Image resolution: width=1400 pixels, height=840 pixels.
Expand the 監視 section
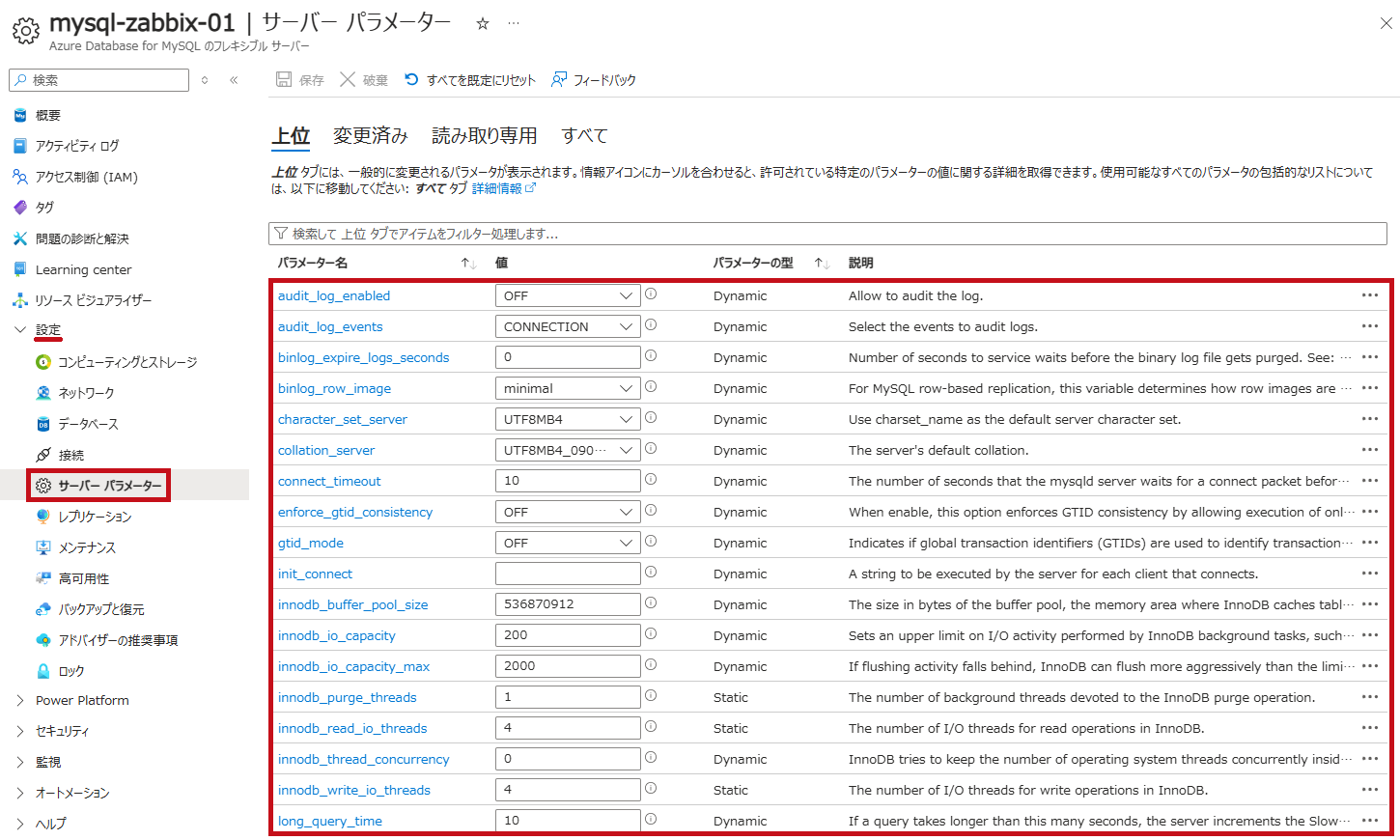(x=20, y=762)
